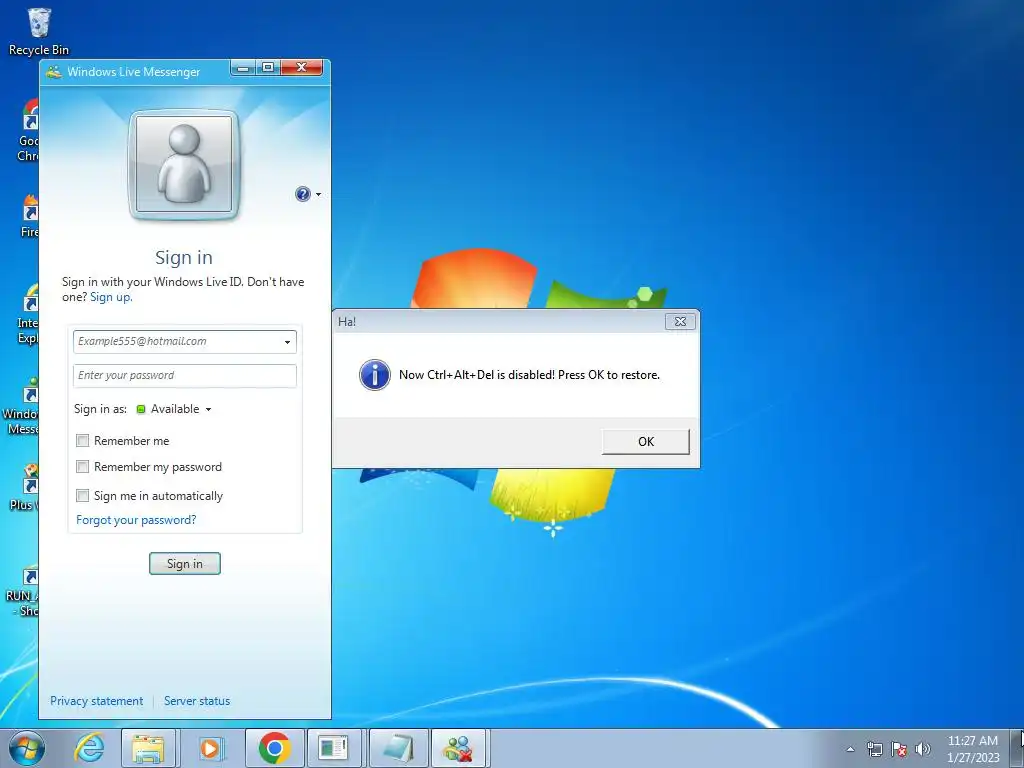
Task: Open the Privacy statement link
Action: [x=97, y=701]
